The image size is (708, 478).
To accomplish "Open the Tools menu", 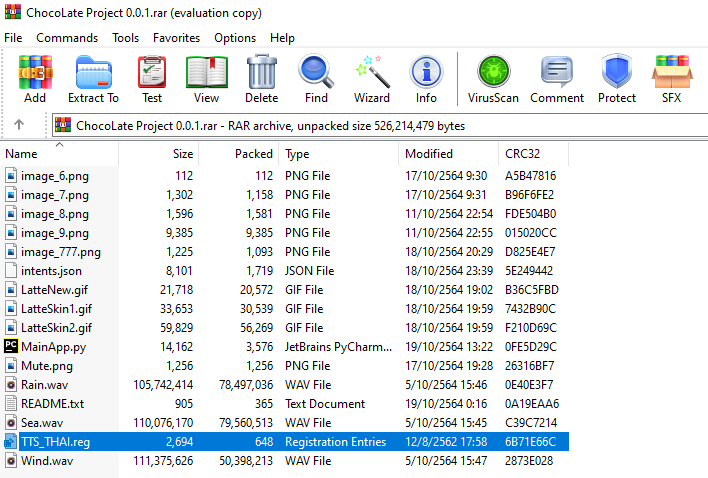I will click(126, 38).
